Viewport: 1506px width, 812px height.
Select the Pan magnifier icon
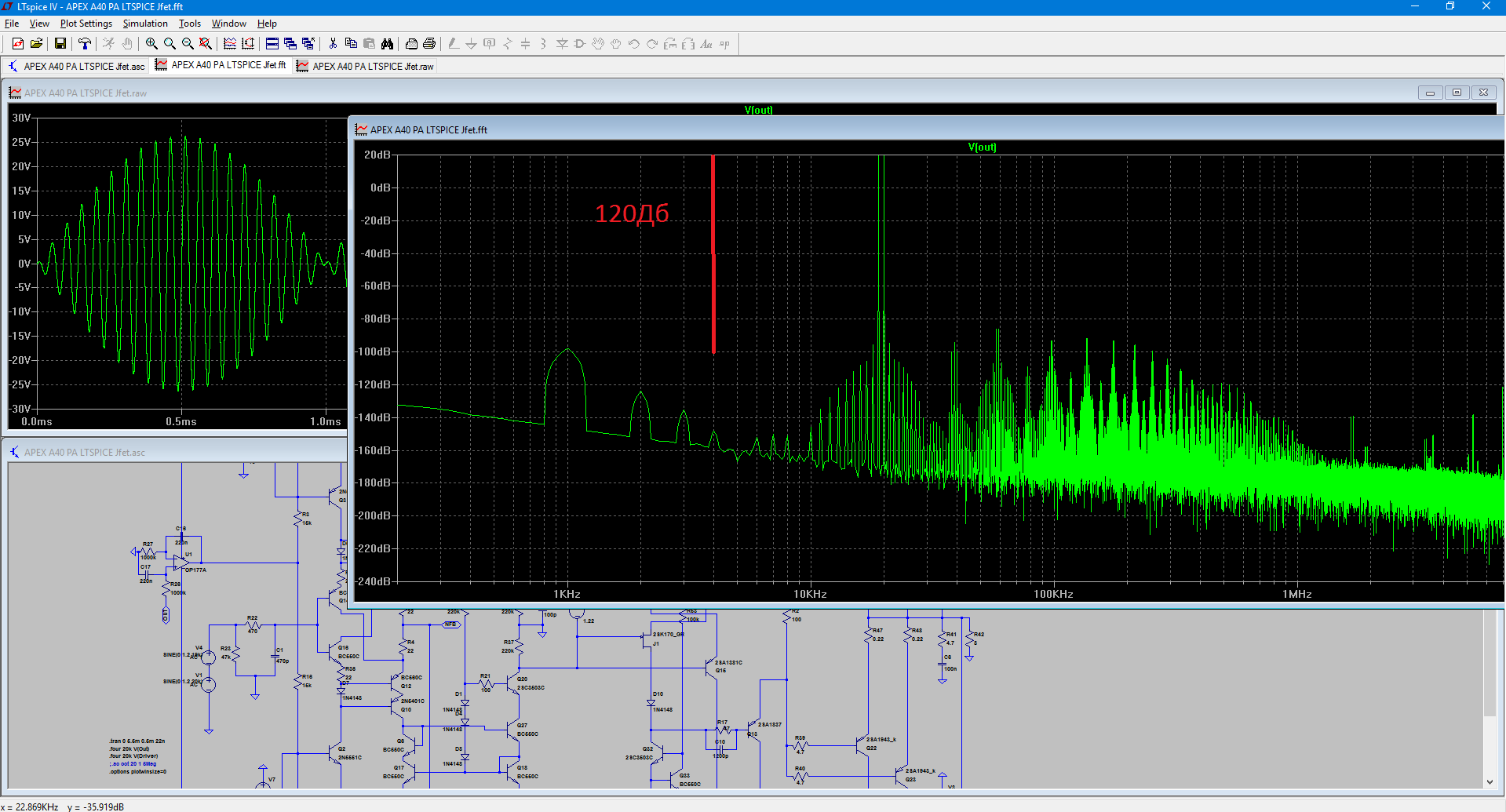pyautogui.click(x=170, y=44)
